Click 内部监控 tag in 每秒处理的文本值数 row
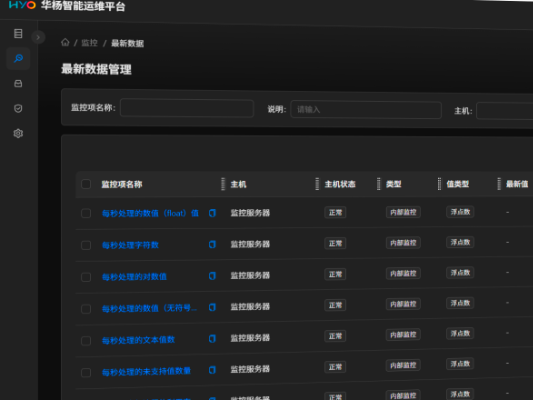 point(403,334)
